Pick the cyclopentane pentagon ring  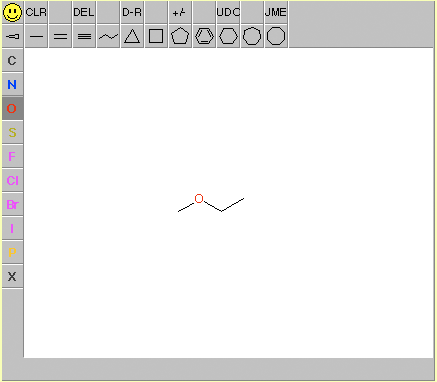(x=180, y=36)
